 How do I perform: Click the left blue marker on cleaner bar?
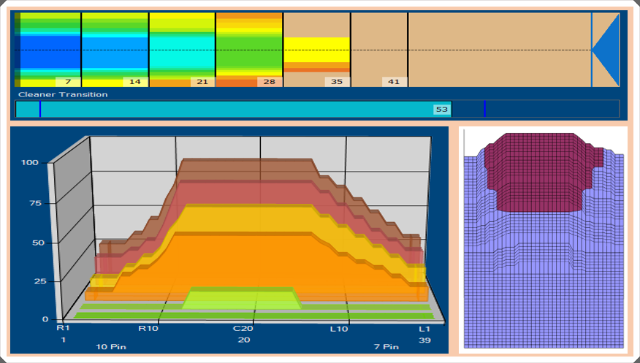[40, 109]
